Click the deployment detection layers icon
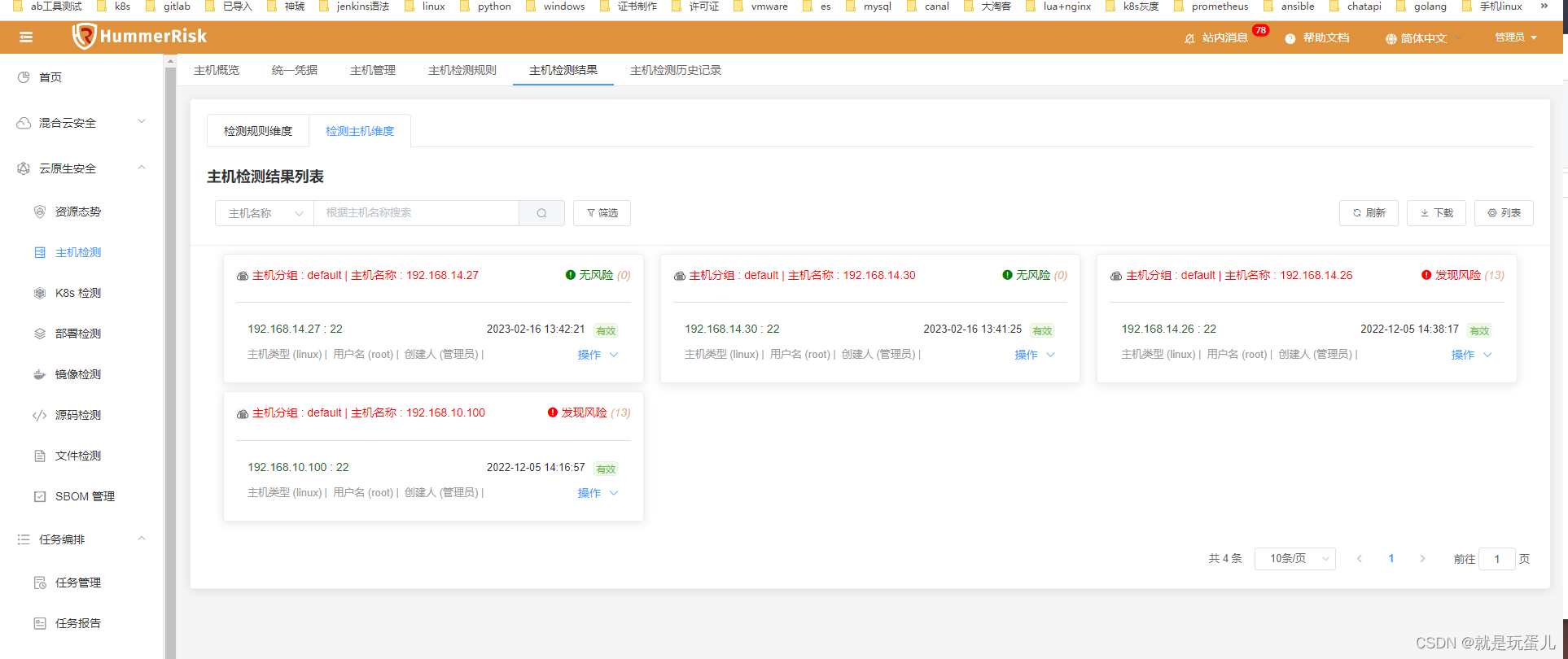Image resolution: width=1568 pixels, height=659 pixels. click(x=40, y=334)
